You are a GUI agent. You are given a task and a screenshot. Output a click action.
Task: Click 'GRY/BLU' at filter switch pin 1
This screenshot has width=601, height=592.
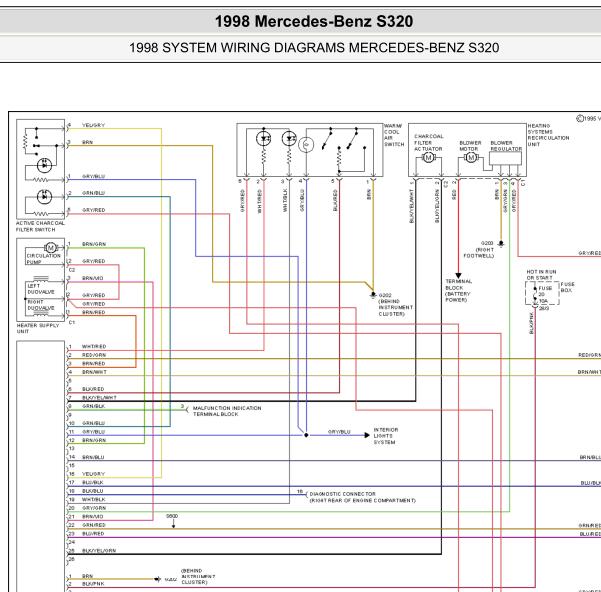(94, 176)
